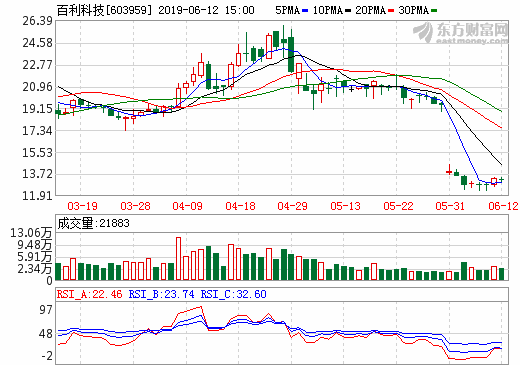Click the 03-19 date label
This screenshot has width=520, height=365.
(x=82, y=206)
